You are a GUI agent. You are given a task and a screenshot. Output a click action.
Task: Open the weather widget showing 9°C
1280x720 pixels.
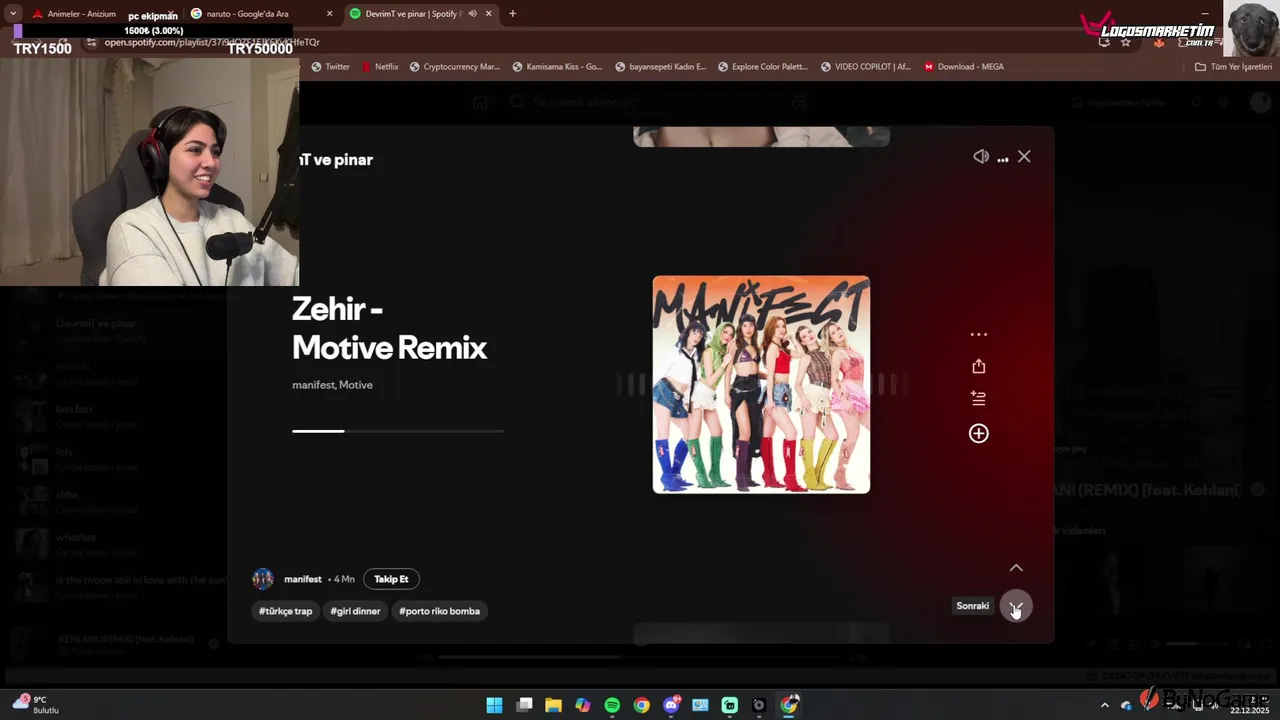pyautogui.click(x=36, y=704)
